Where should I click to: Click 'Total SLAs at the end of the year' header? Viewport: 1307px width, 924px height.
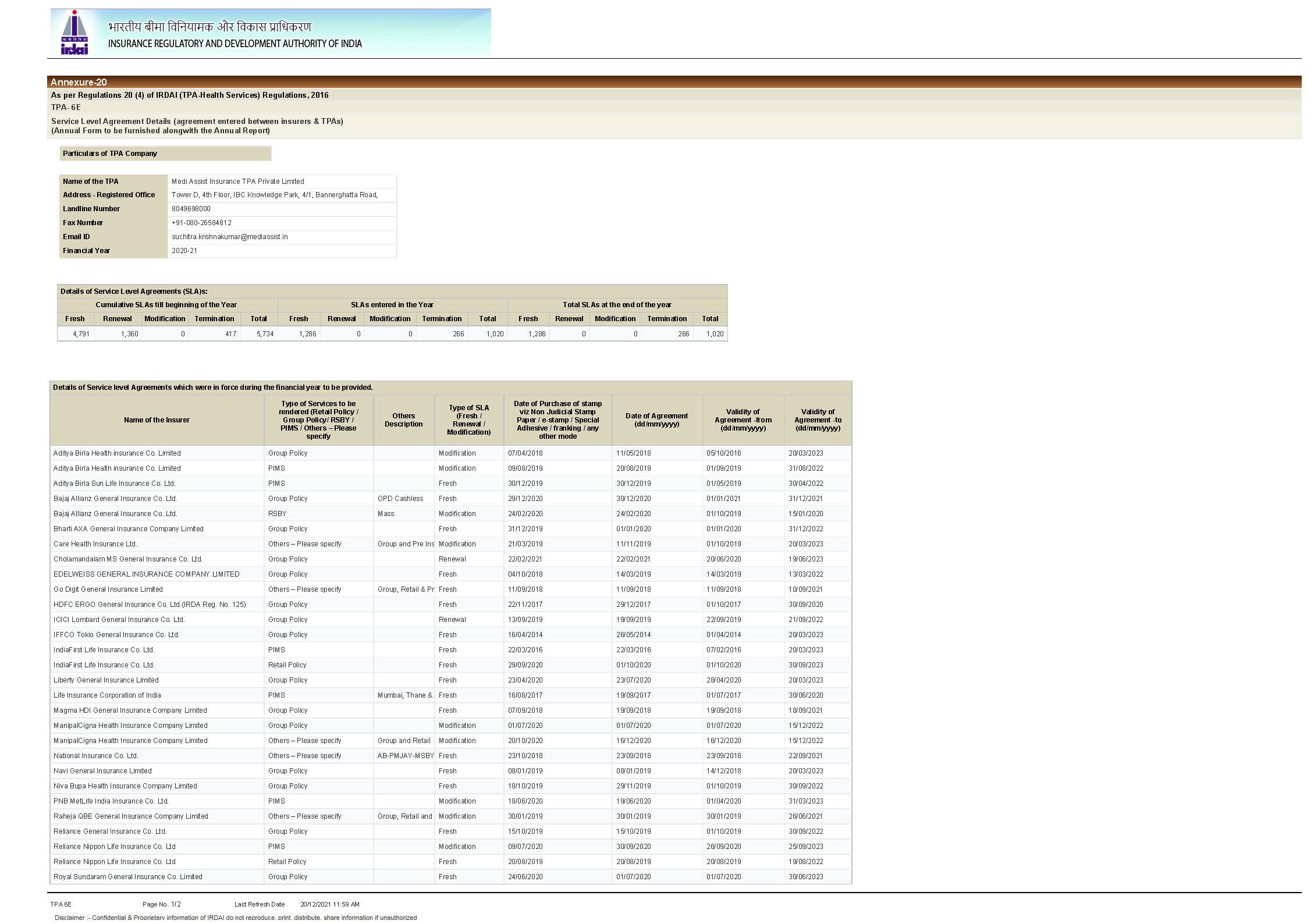(x=617, y=305)
